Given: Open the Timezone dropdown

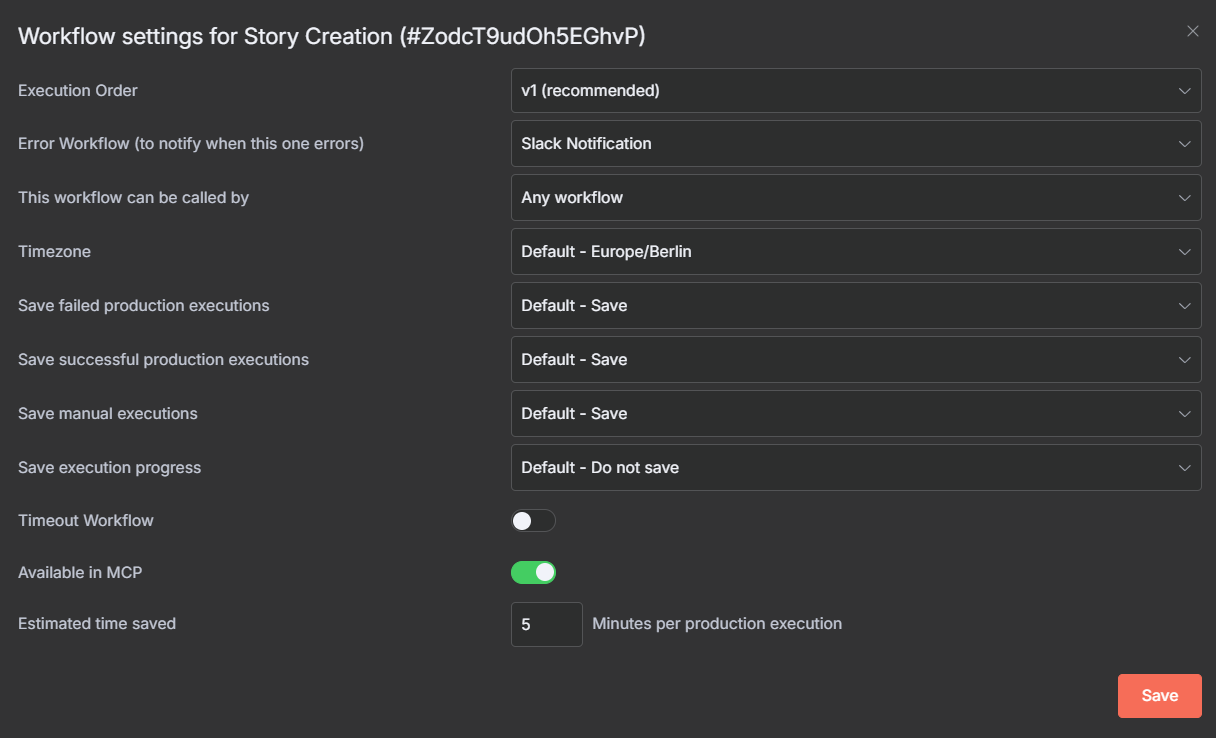Looking at the screenshot, I should click(855, 252).
